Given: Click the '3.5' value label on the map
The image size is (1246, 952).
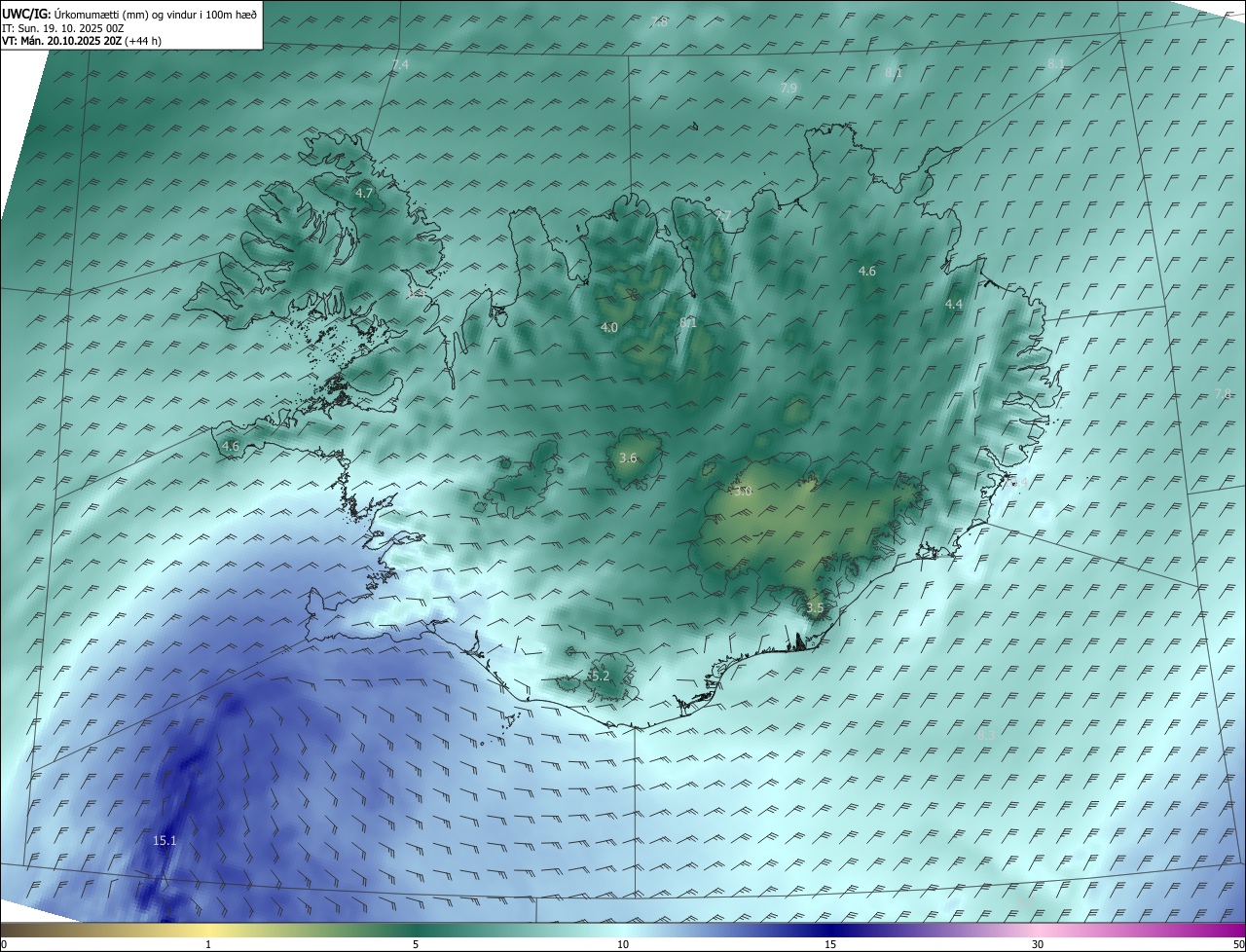Looking at the screenshot, I should (x=815, y=607).
